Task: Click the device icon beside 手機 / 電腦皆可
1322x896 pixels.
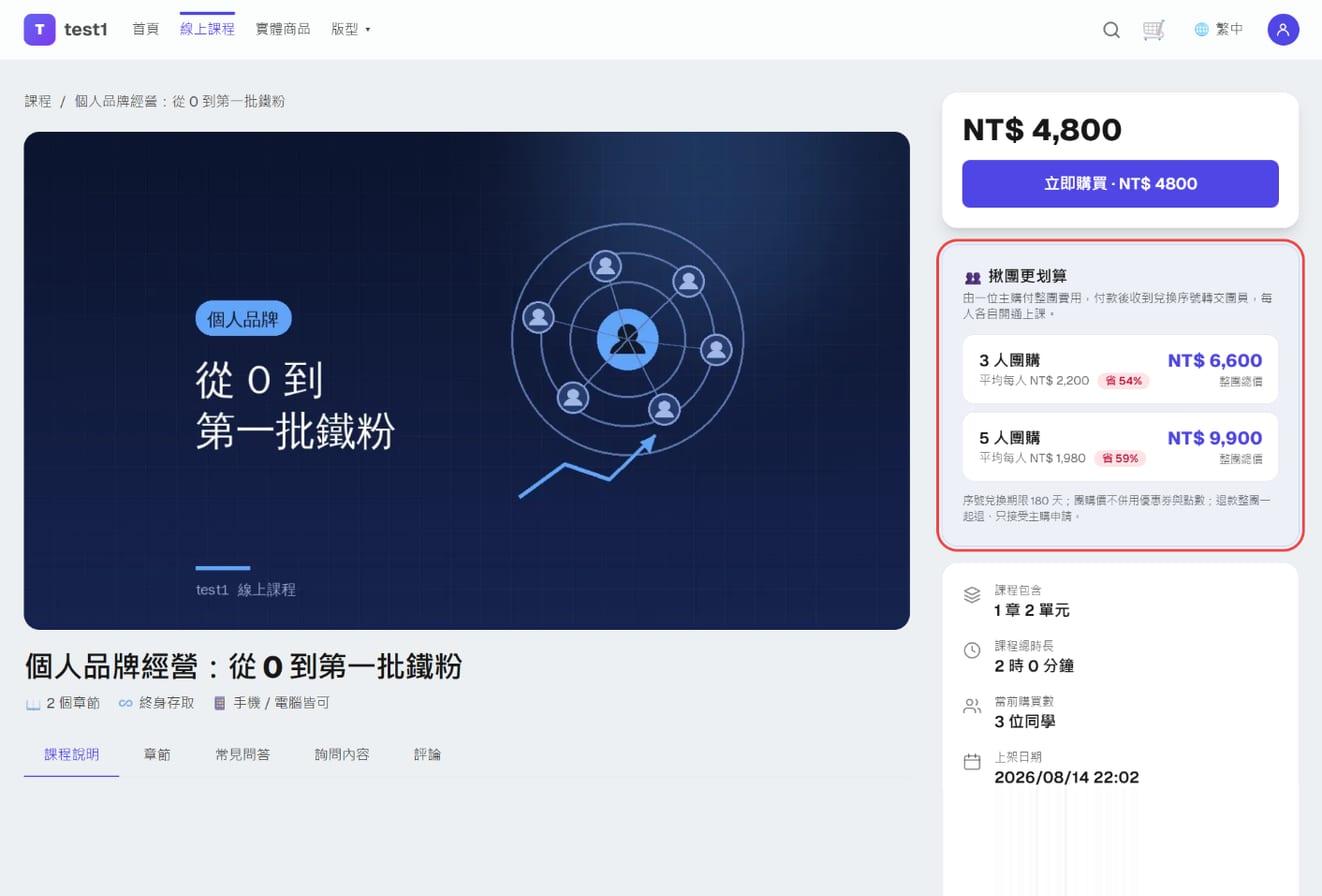Action: point(220,703)
